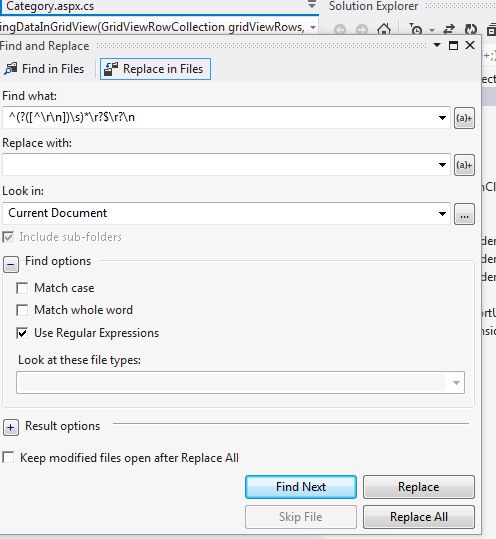Click the Solution Explorer panel title
Viewport: 496px width, 539px height.
click(373, 6)
